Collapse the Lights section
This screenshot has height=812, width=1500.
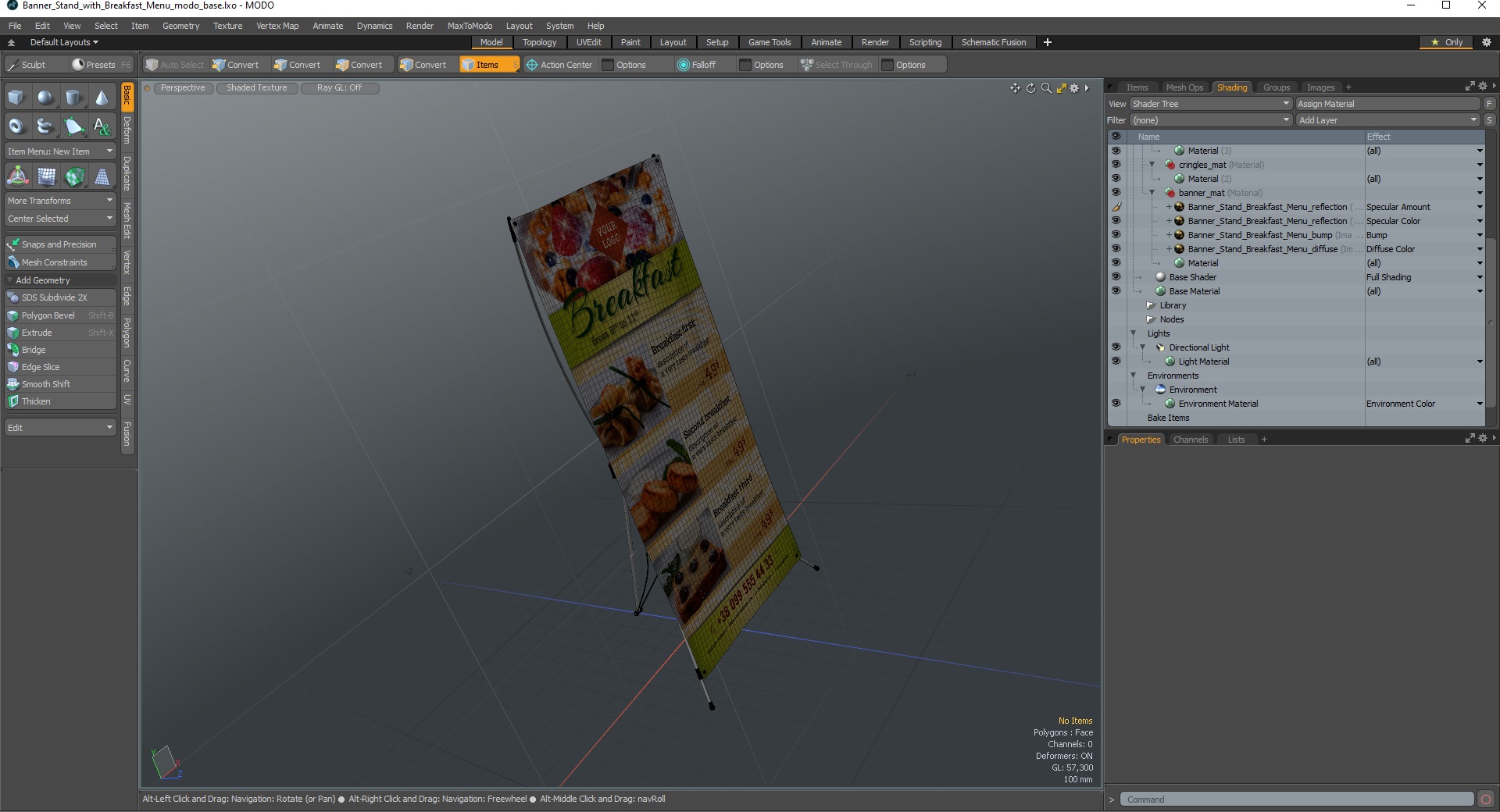click(1134, 333)
